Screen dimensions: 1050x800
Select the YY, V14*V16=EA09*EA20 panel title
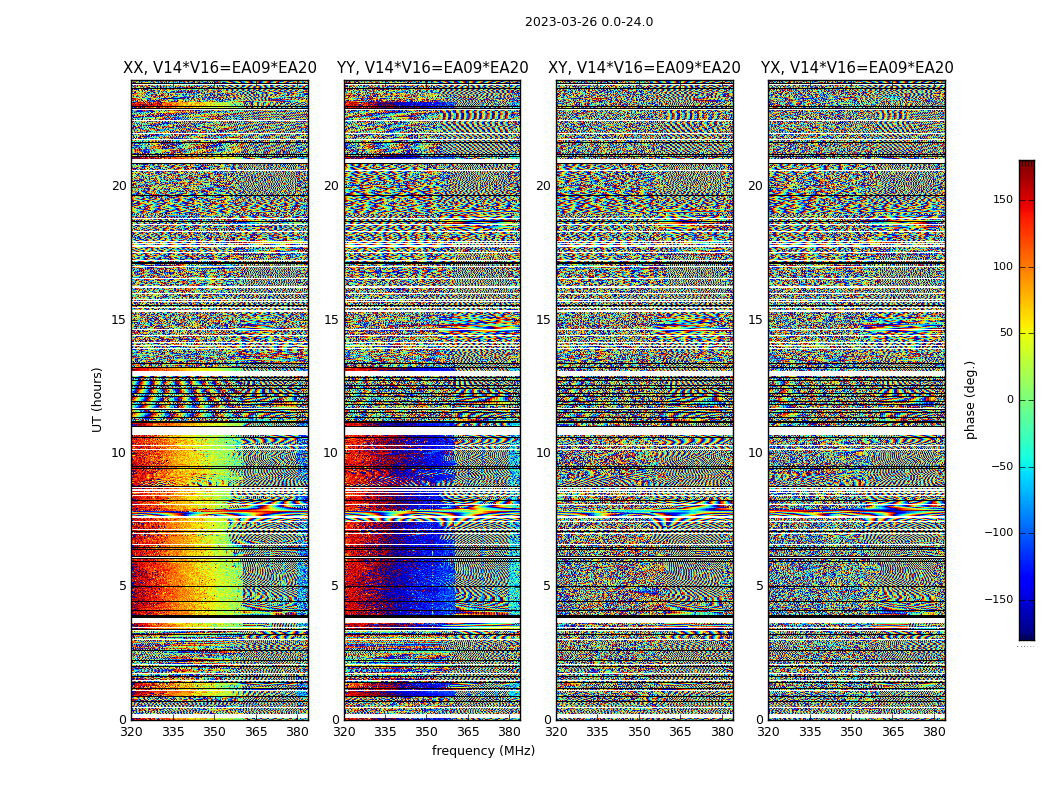coord(433,68)
